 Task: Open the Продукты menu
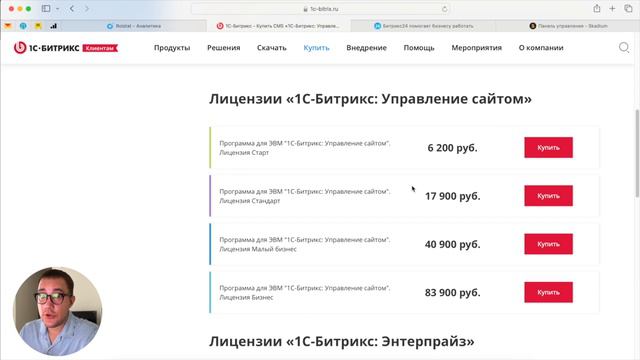pyautogui.click(x=172, y=48)
